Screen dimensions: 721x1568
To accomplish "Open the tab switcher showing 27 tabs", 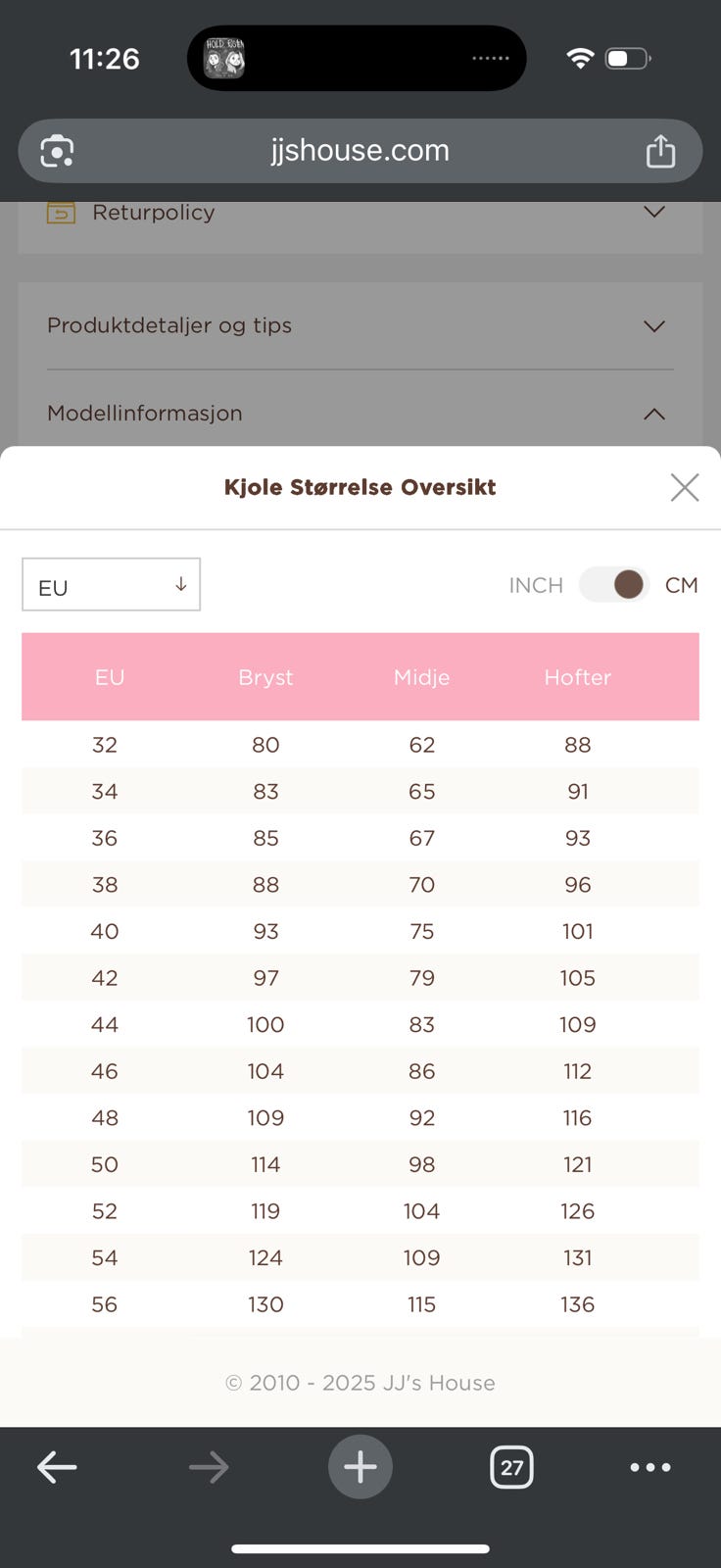I will click(x=511, y=1467).
